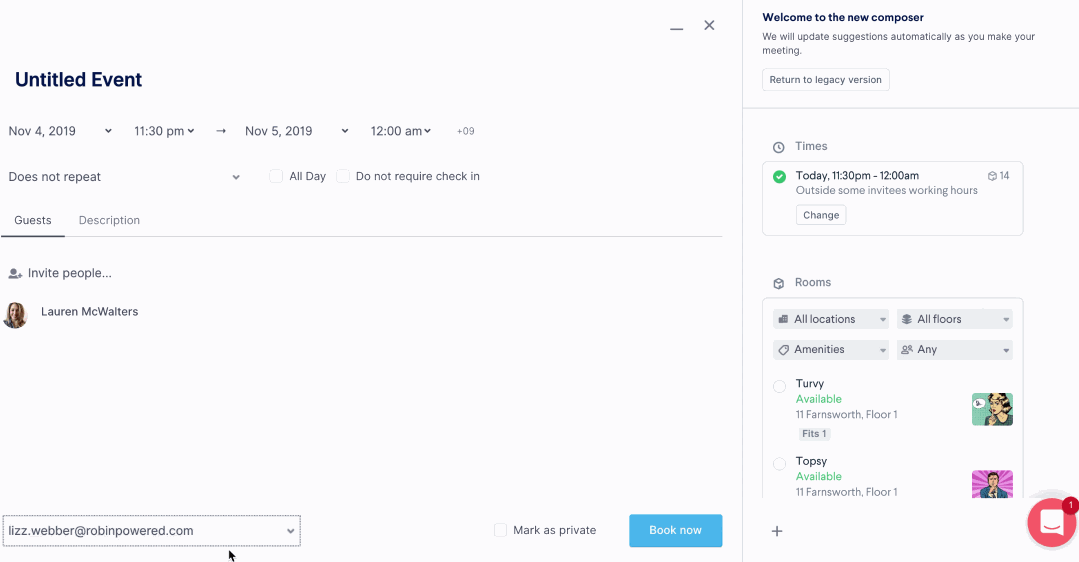
Task: Click the Book now button
Action: [676, 530]
